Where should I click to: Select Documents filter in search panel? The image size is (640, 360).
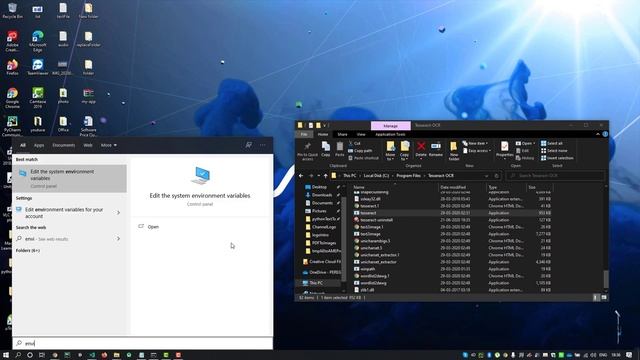point(64,145)
